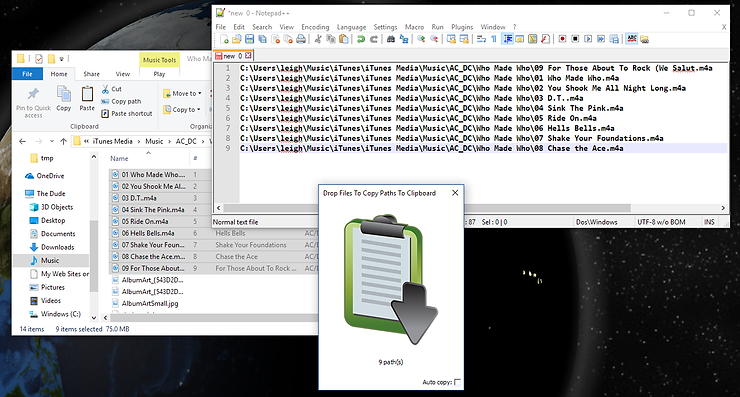The width and height of the screenshot is (740, 397).
Task: Expand chevron after Music in address bar
Action: tap(169, 141)
